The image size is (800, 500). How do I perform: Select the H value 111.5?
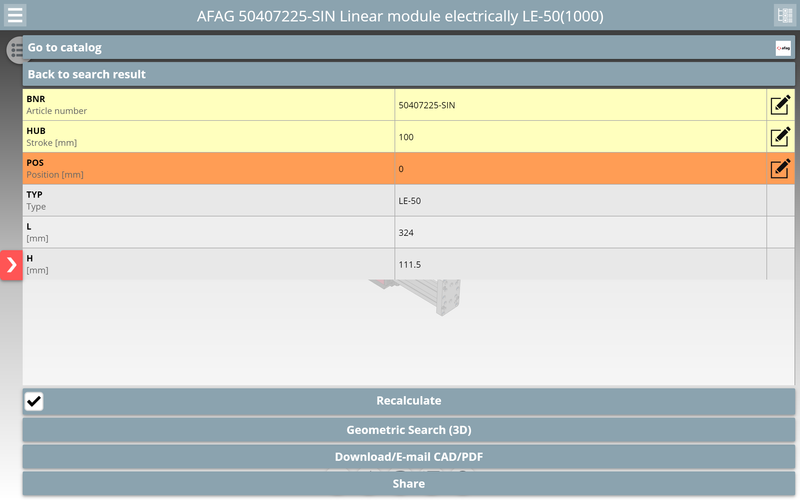tap(410, 264)
